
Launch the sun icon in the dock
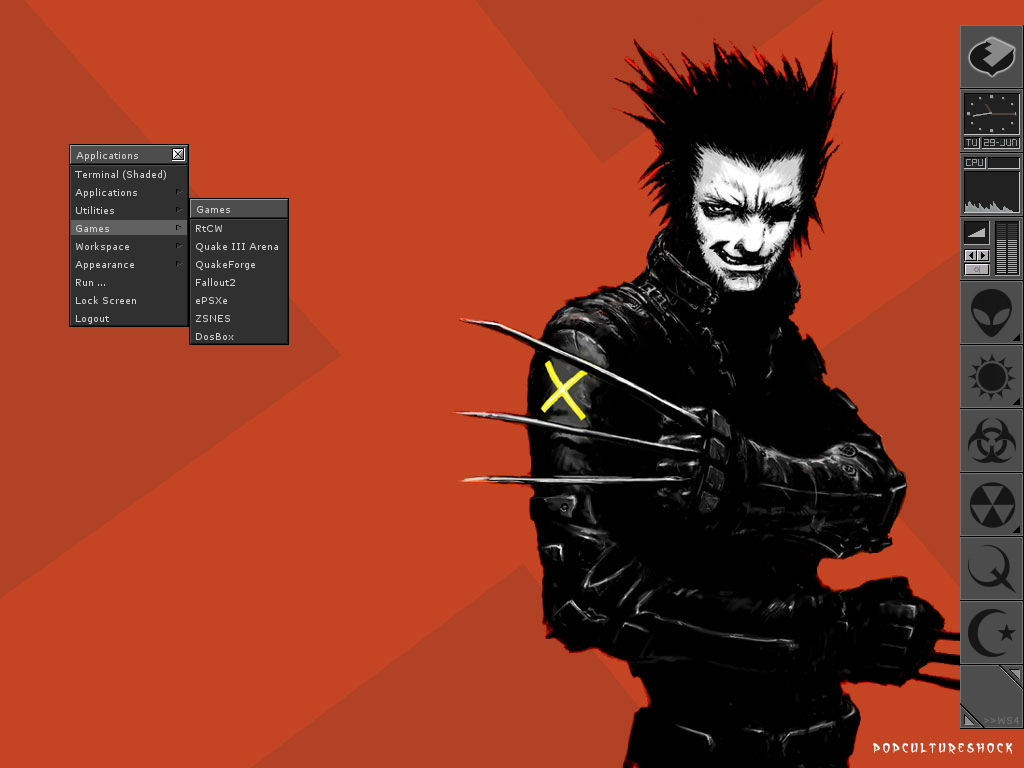(x=991, y=377)
